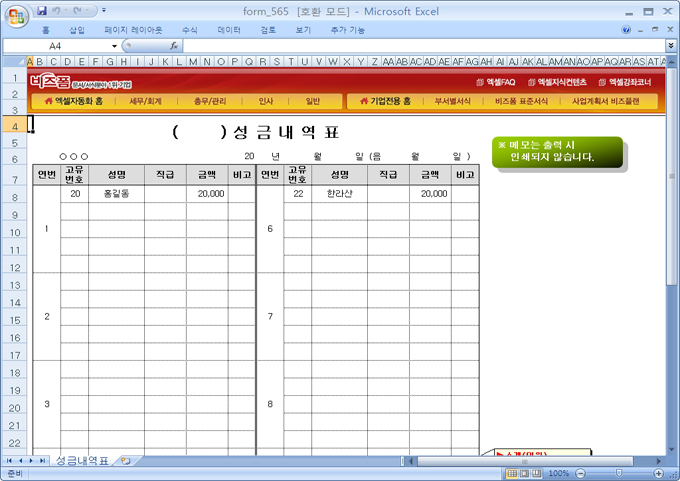Click the Office button logo
Screen dimensions: 680x481
pos(16,16)
